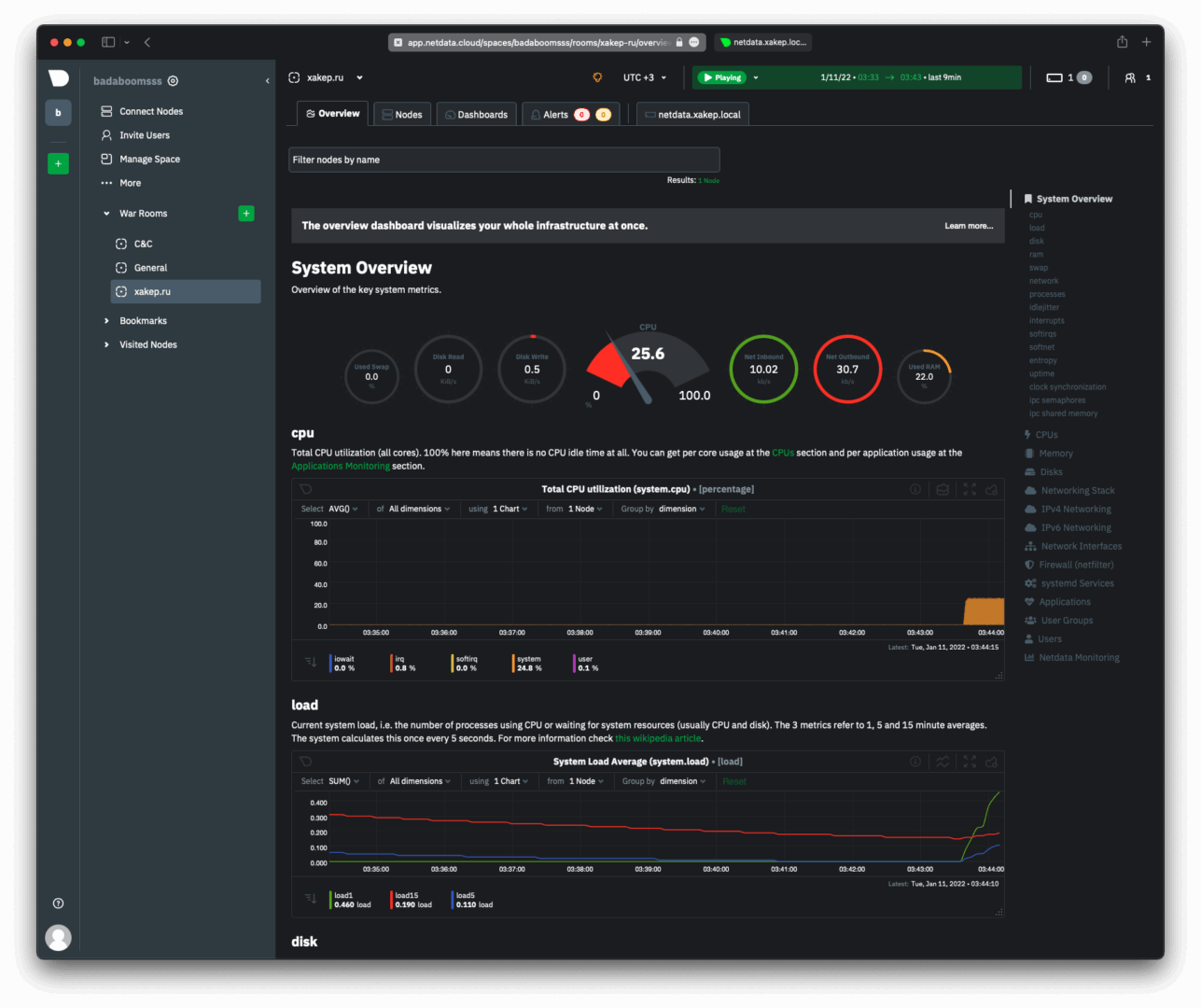
Task: Open the Group by dimension dropdown on CPU chart
Action: pyautogui.click(x=682, y=509)
